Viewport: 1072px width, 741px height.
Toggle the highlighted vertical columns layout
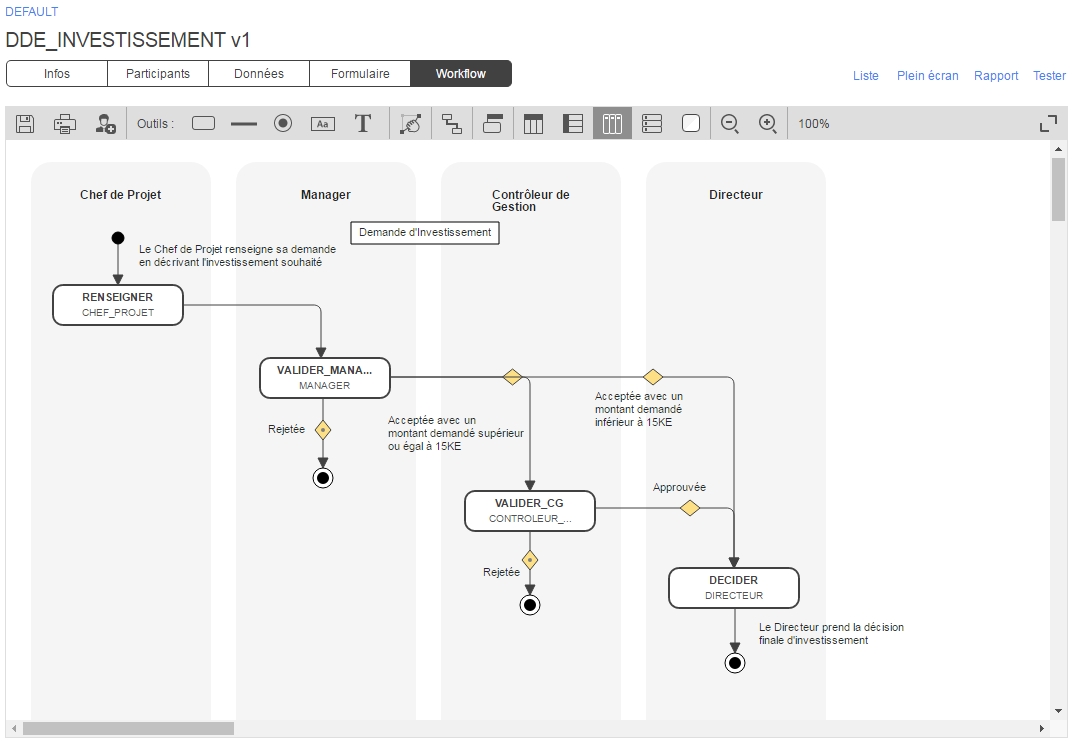tap(612, 124)
